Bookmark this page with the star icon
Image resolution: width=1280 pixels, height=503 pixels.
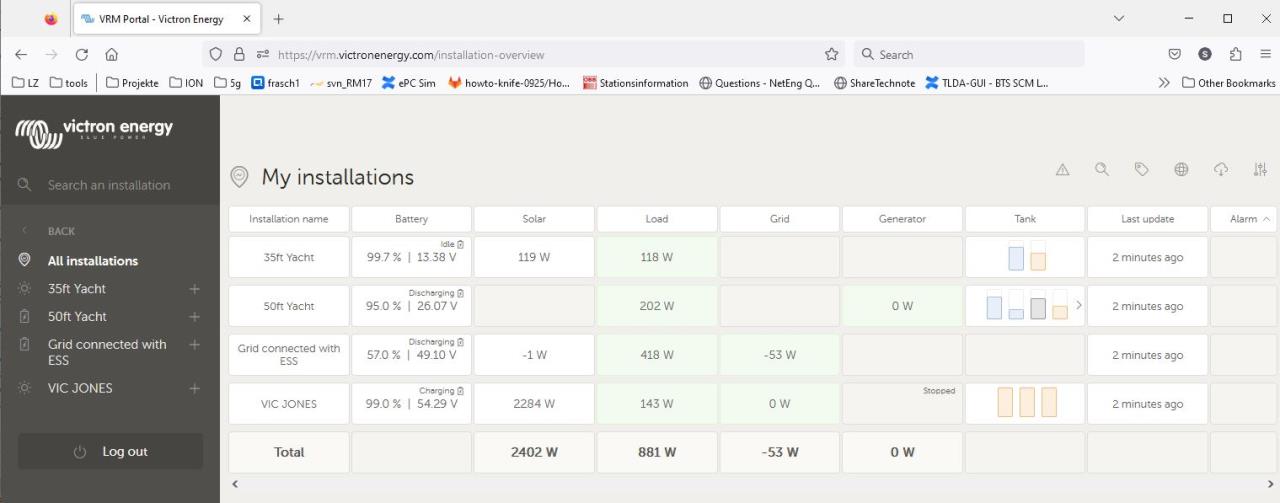coord(831,55)
